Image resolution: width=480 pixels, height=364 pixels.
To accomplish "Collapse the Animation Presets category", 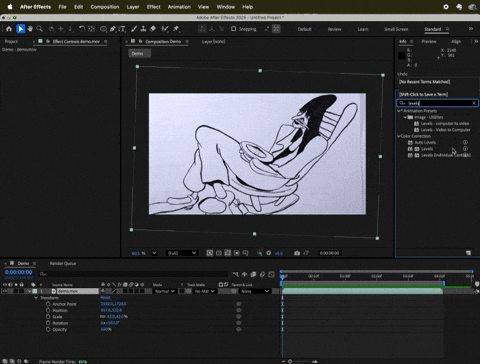I will pyautogui.click(x=399, y=111).
